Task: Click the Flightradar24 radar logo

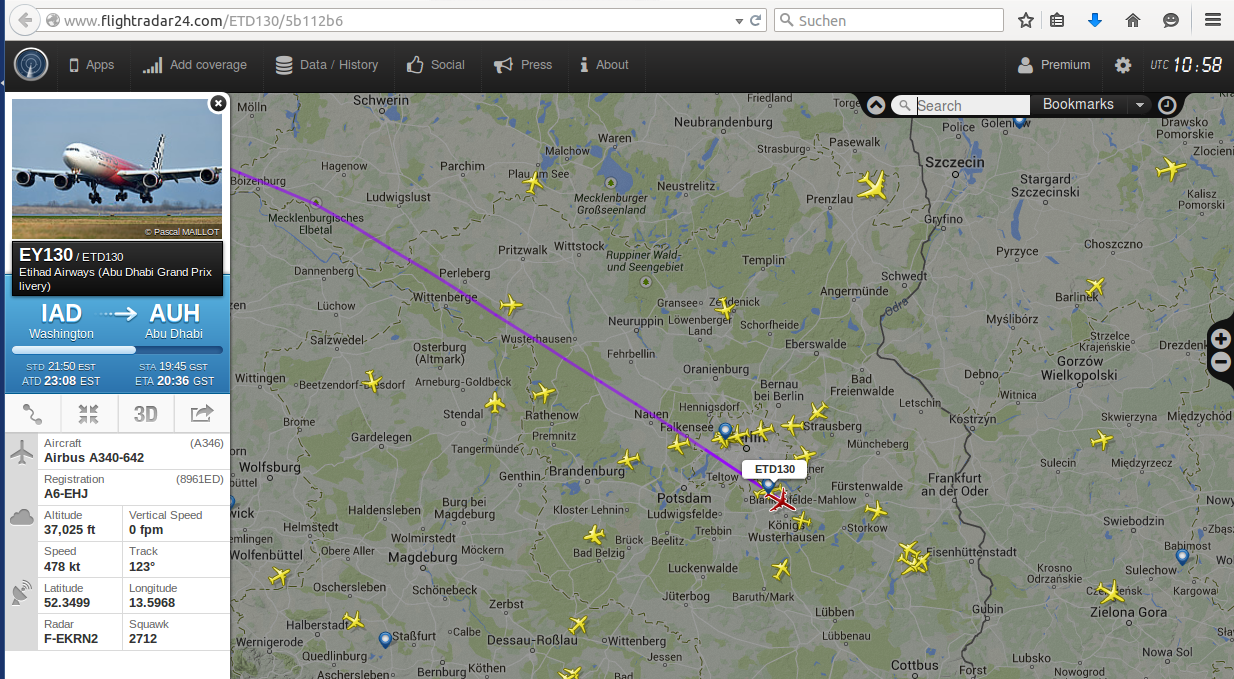Action: pyautogui.click(x=31, y=65)
